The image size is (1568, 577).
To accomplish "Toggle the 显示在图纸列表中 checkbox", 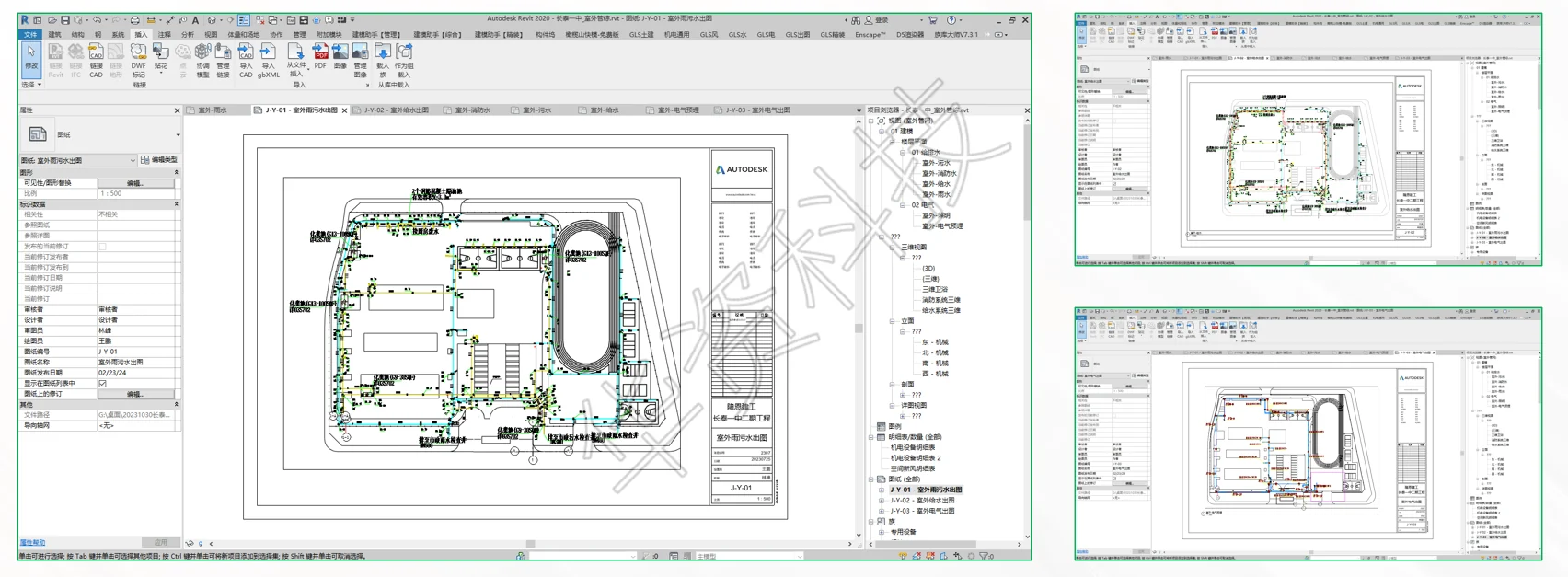I will (102, 384).
